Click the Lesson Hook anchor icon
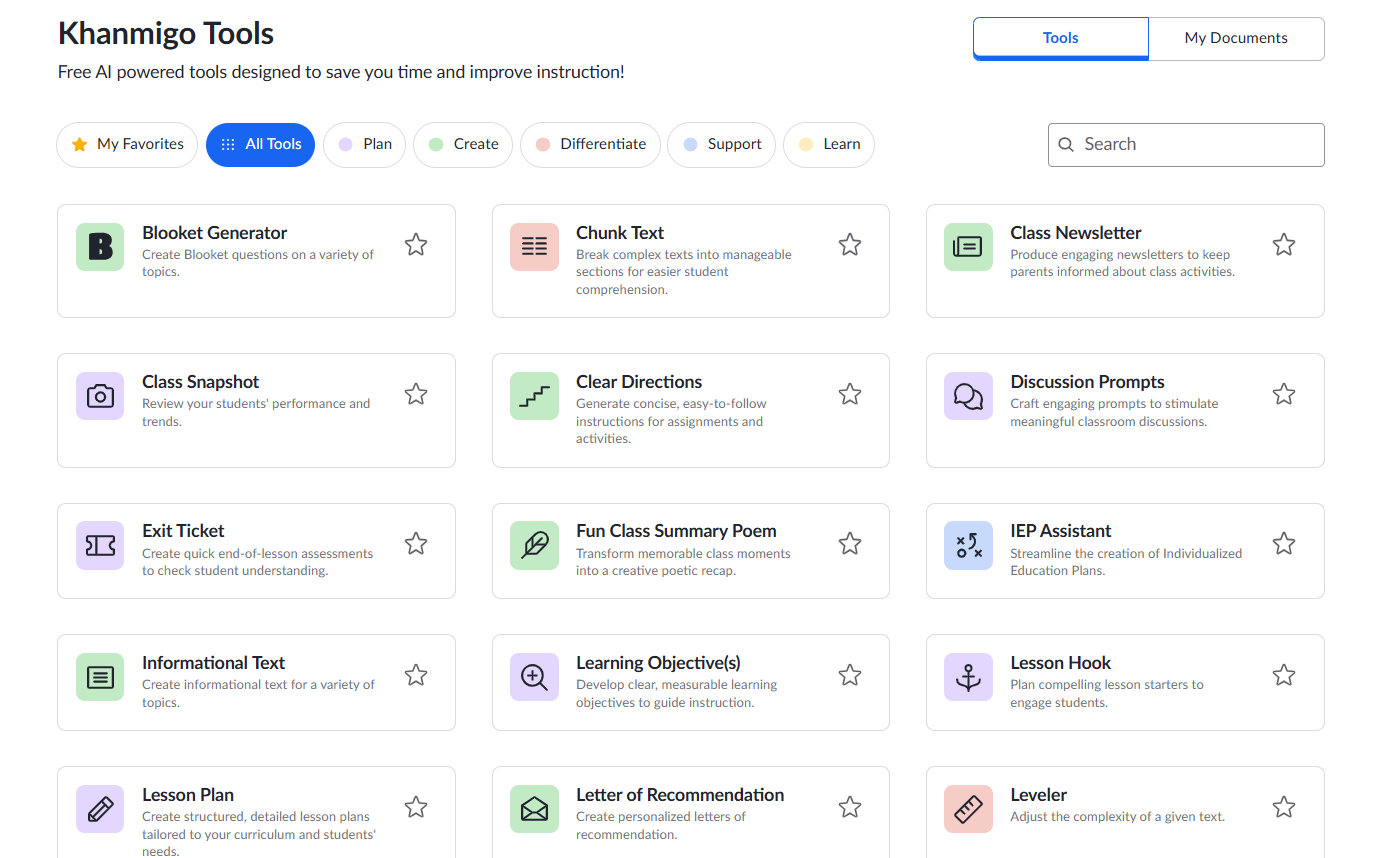This screenshot has height=858, width=1376. coord(968,676)
